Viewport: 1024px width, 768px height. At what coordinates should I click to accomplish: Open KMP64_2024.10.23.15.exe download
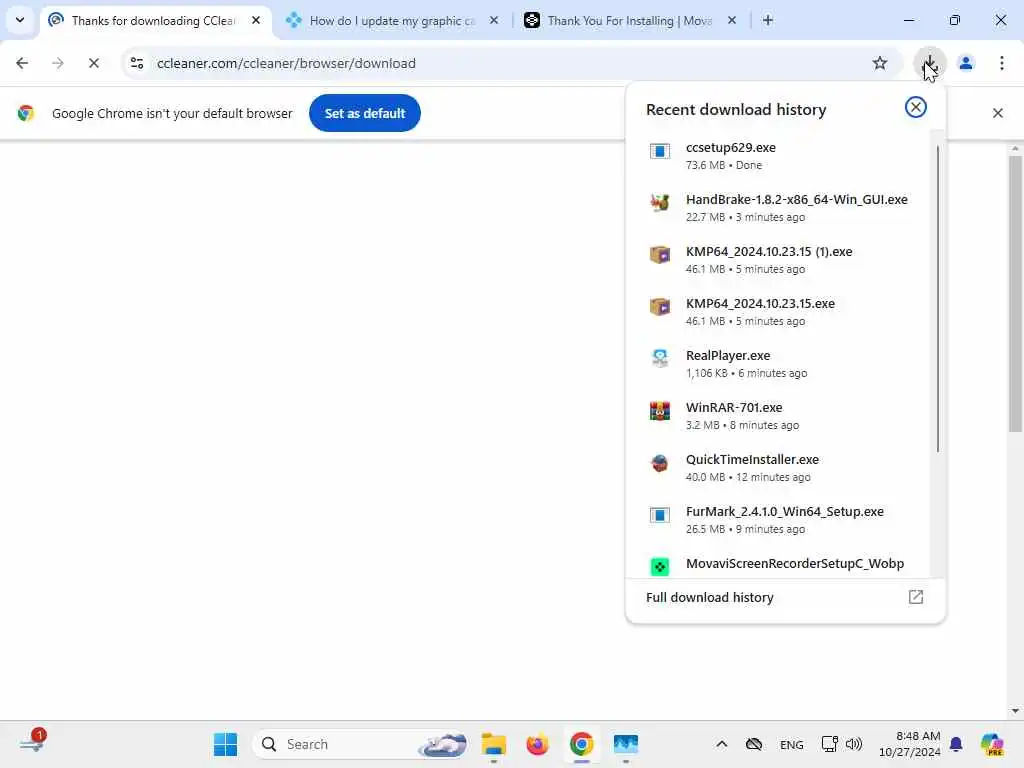[777, 312]
